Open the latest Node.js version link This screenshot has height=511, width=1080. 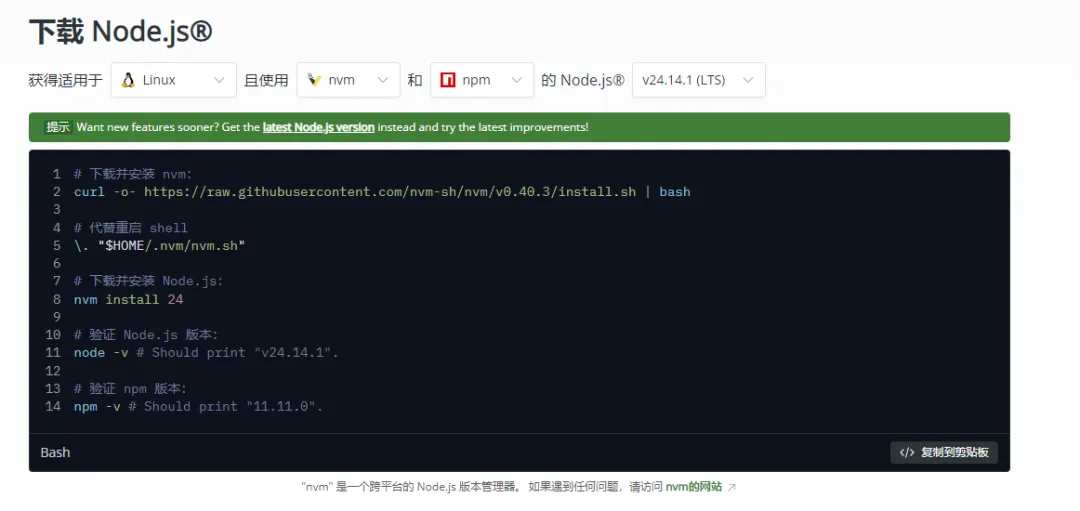pyautogui.click(x=318, y=127)
